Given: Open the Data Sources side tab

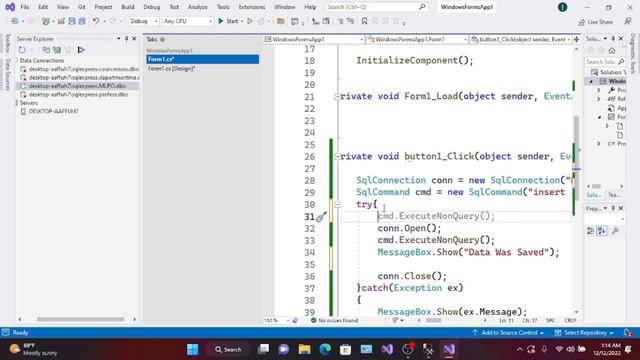Looking at the screenshot, I should [8, 74].
